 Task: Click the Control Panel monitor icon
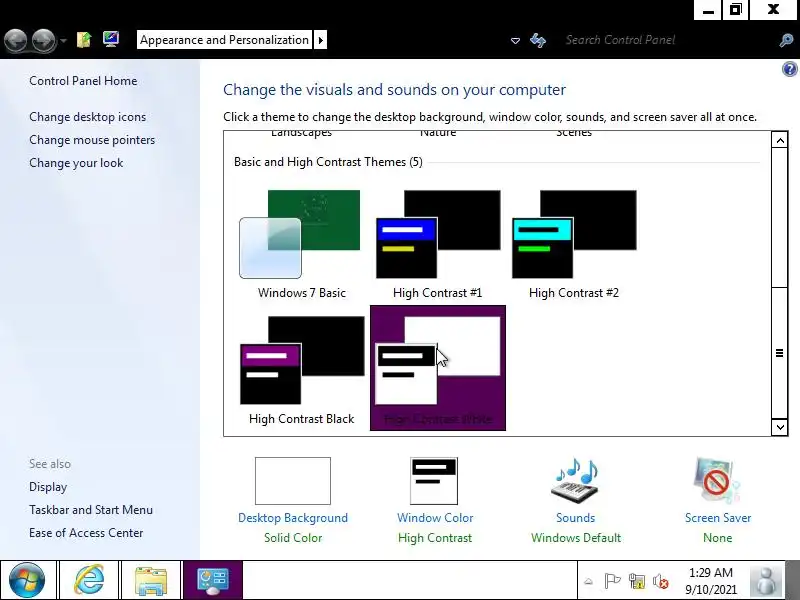click(111, 39)
